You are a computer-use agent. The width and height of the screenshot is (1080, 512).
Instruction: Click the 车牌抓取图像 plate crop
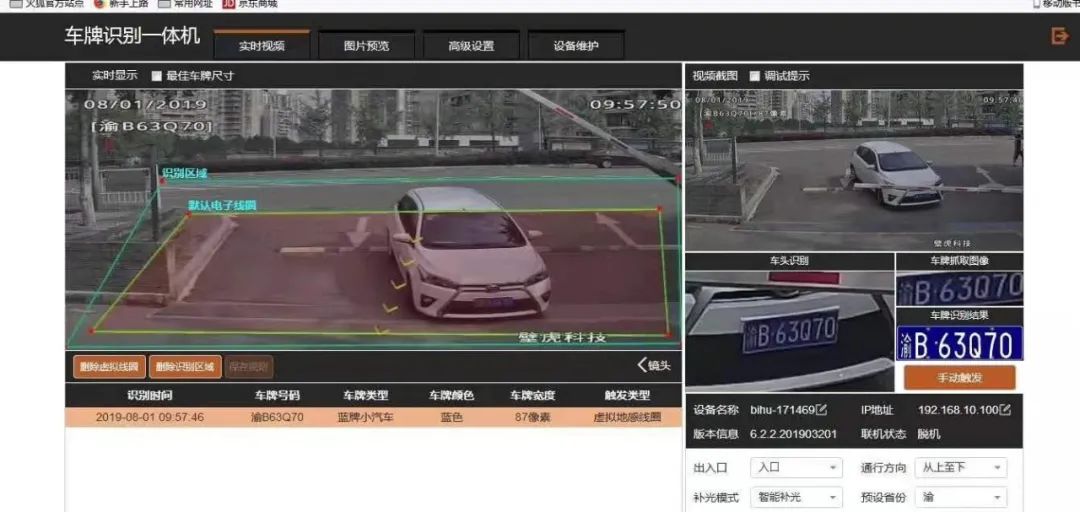click(x=959, y=289)
